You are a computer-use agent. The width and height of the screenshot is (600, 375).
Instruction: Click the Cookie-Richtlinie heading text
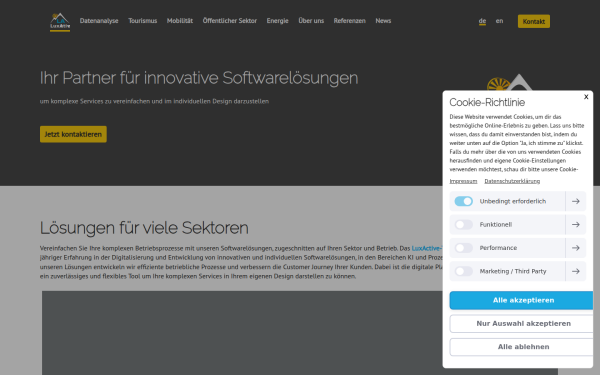(487, 103)
